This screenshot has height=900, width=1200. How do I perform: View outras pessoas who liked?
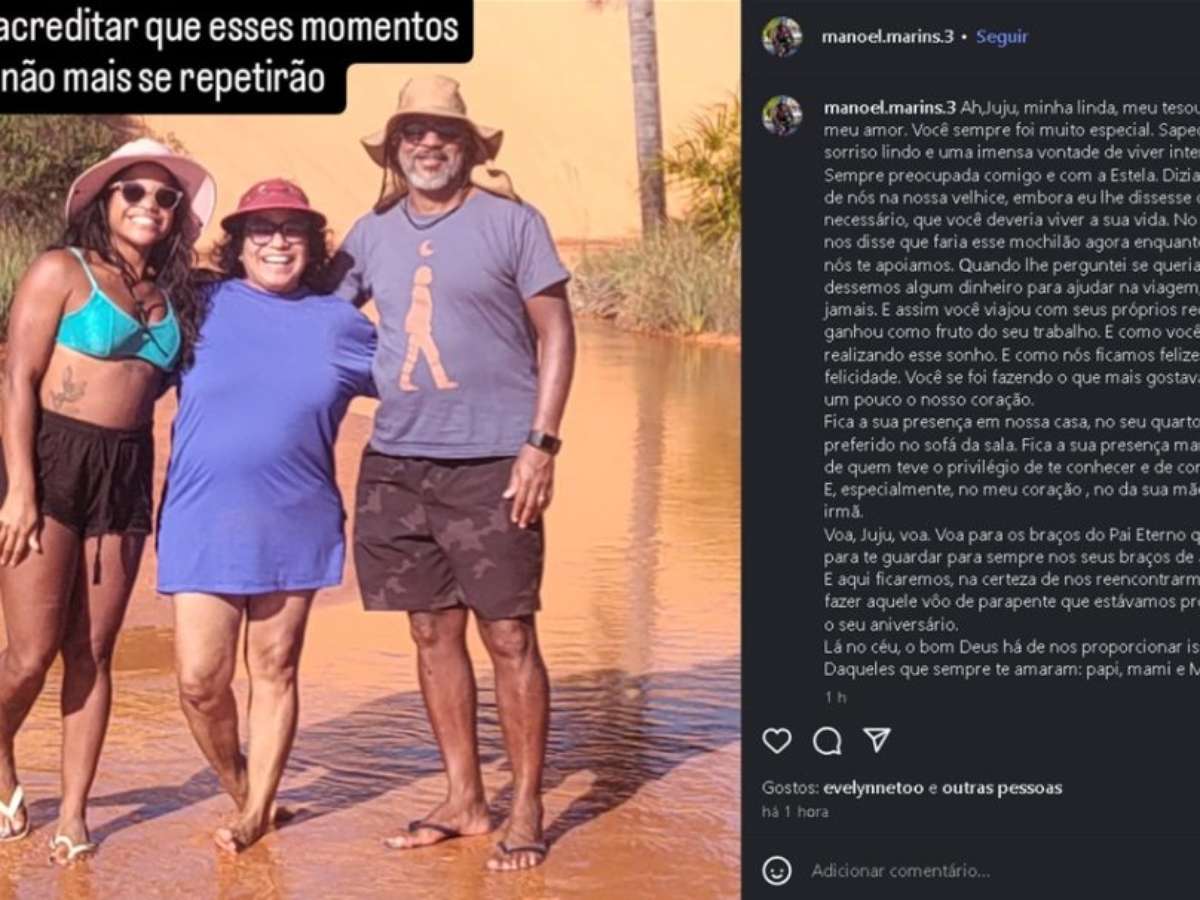[x=1002, y=788]
